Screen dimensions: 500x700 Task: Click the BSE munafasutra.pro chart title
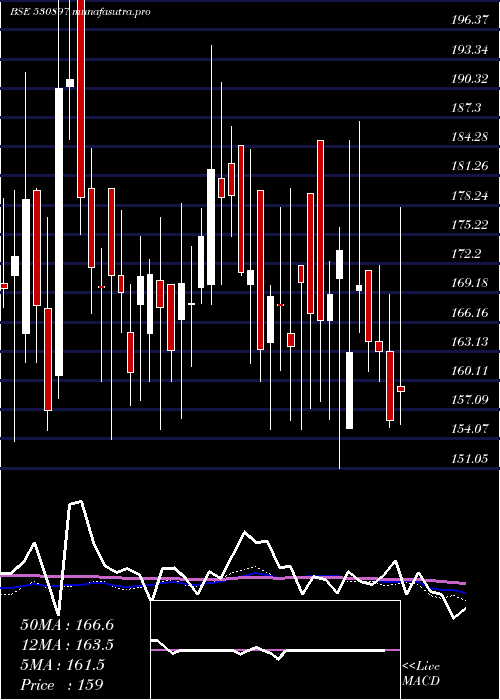click(x=81, y=12)
